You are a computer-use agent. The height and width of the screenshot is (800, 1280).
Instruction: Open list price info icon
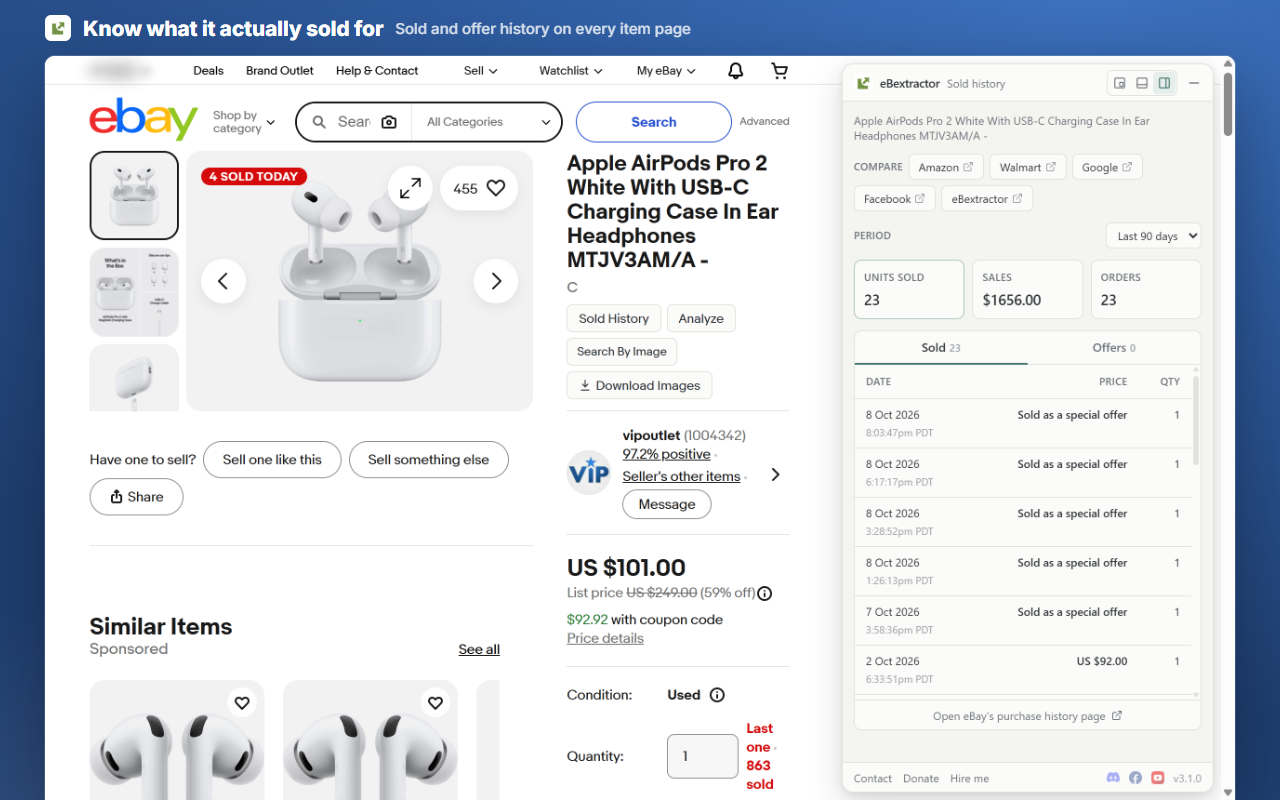click(765, 593)
